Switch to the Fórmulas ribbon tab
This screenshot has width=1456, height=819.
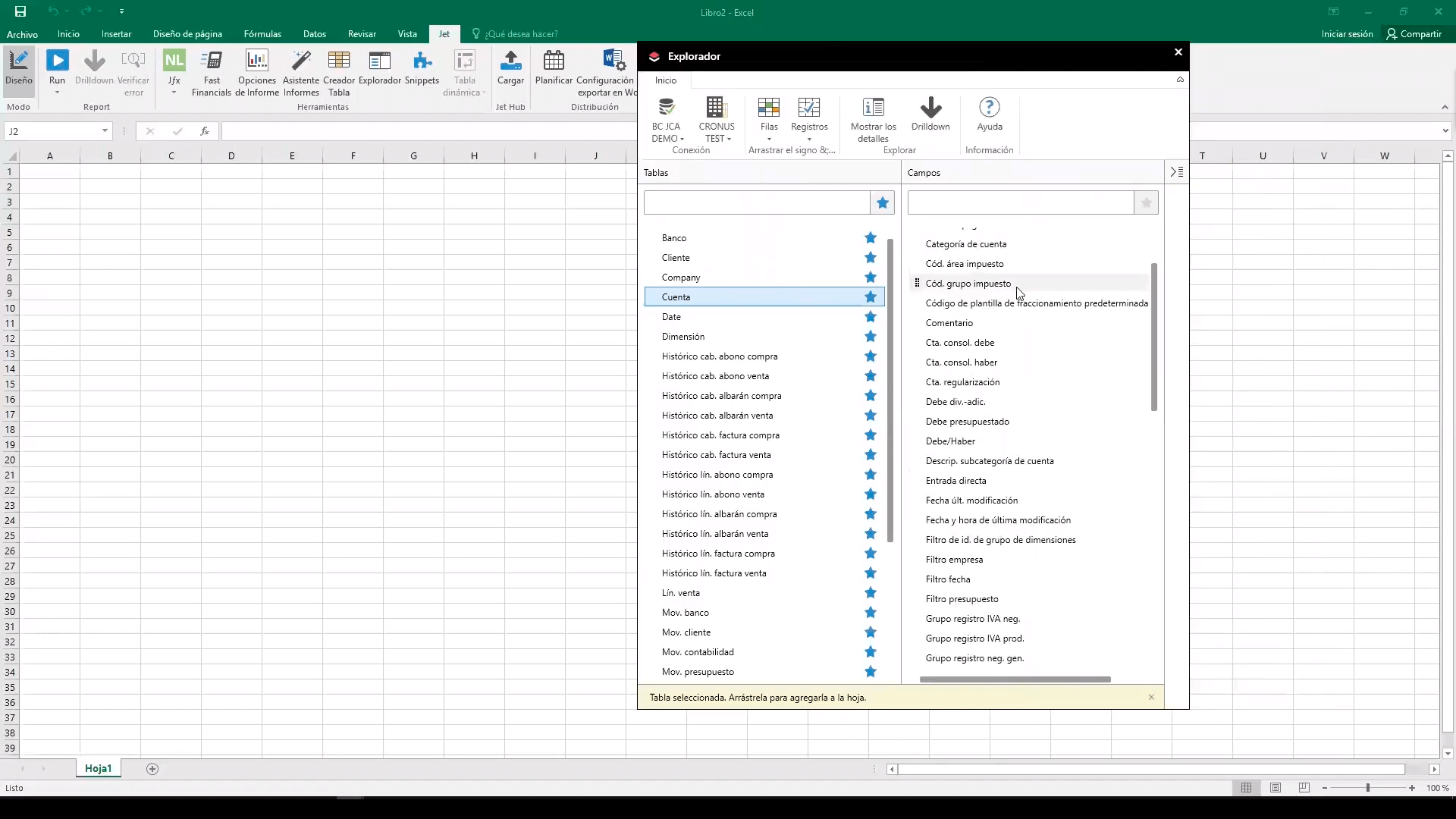(262, 34)
